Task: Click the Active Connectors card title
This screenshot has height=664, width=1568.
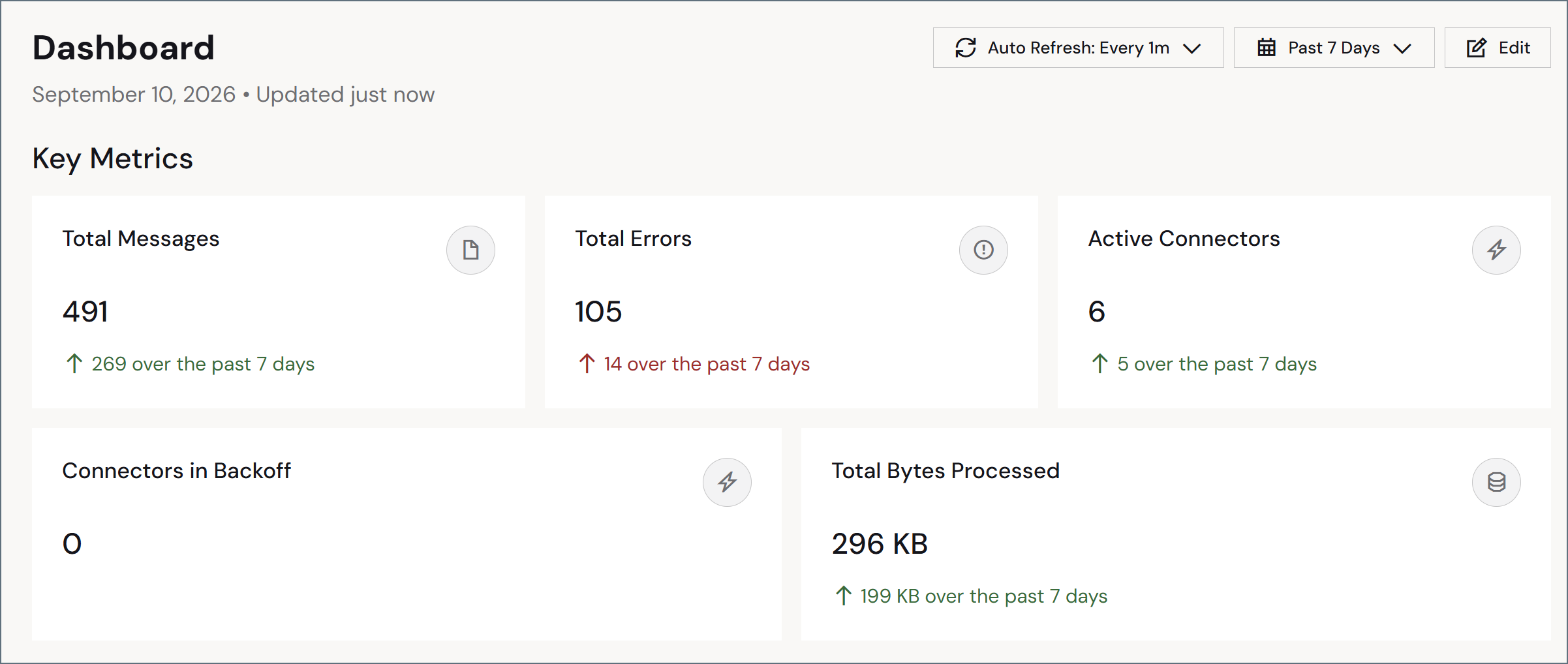Action: click(x=1184, y=239)
